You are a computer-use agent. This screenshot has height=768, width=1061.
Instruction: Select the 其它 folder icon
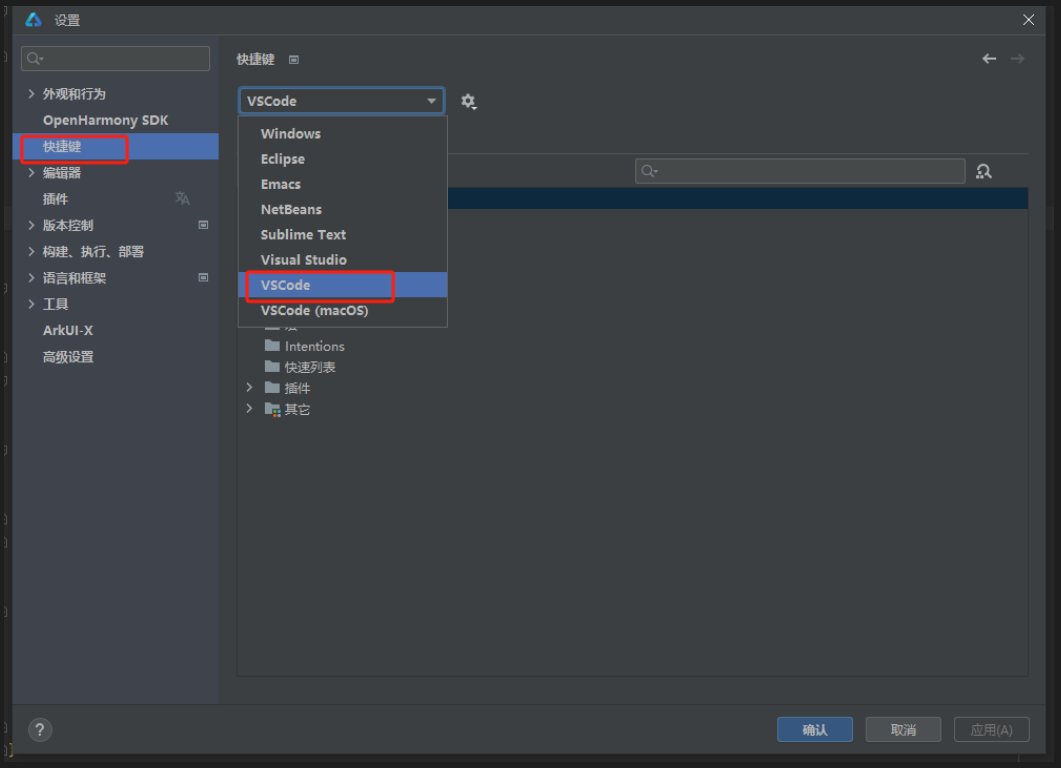click(x=272, y=409)
